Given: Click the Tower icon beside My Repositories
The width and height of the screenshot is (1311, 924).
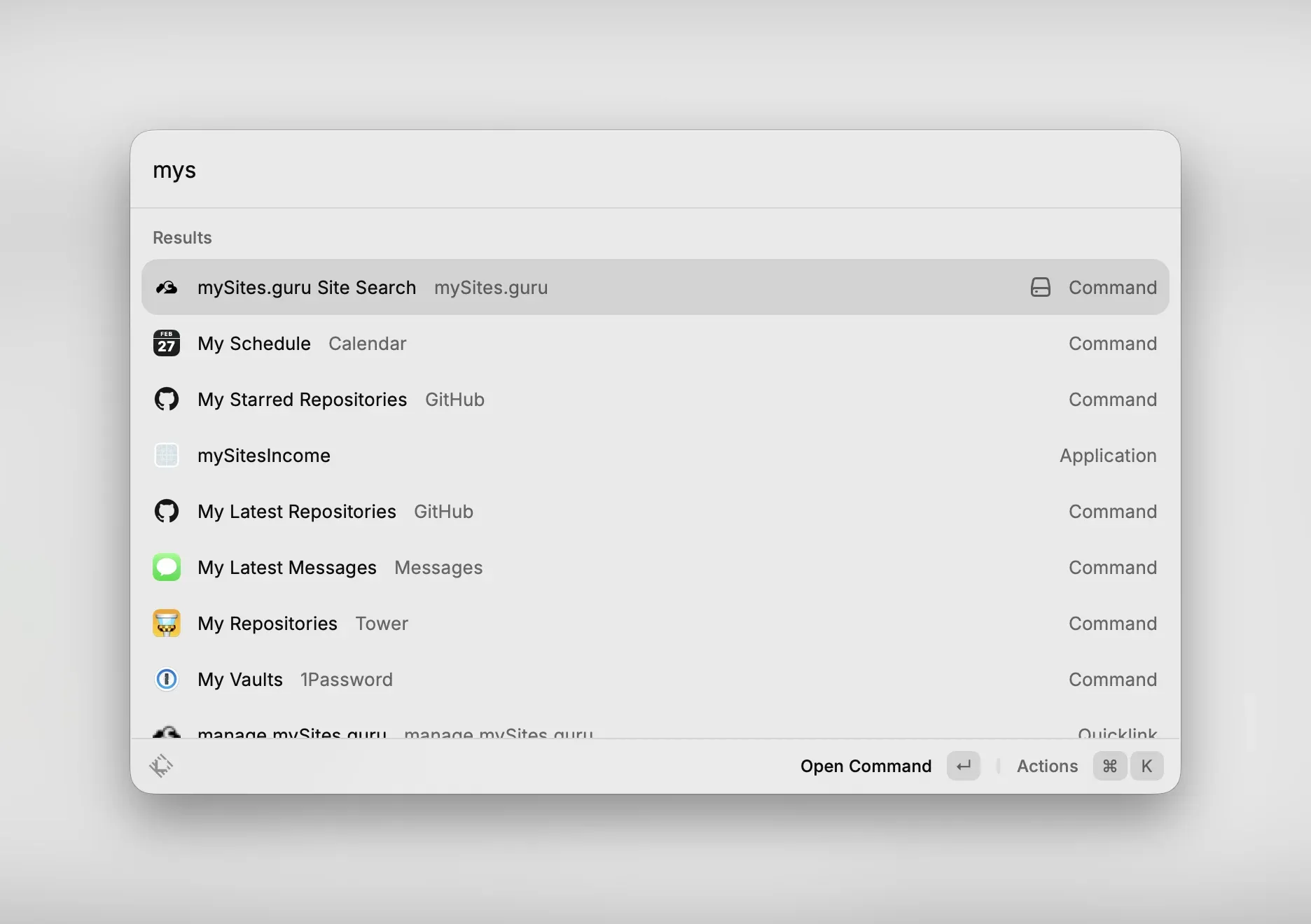Looking at the screenshot, I should [166, 623].
